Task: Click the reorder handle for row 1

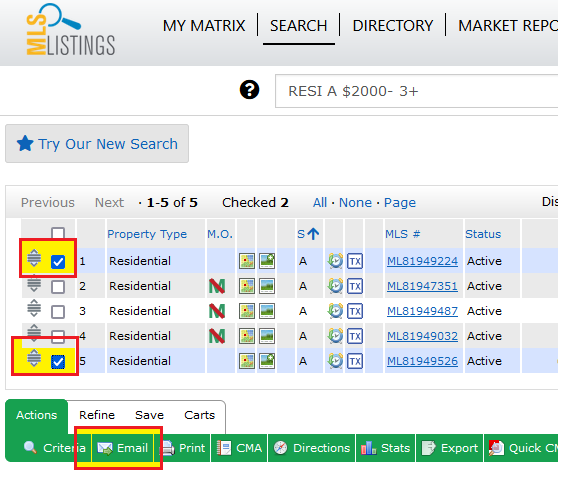Action: (x=34, y=258)
